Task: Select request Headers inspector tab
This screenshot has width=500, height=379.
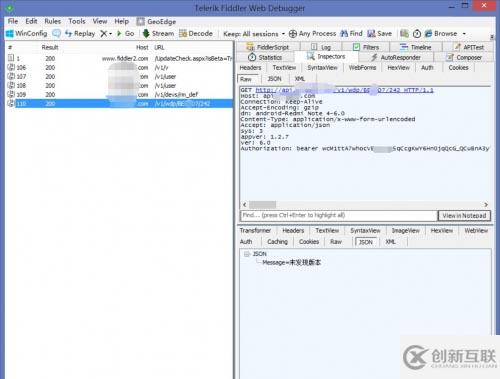Action: pos(250,68)
